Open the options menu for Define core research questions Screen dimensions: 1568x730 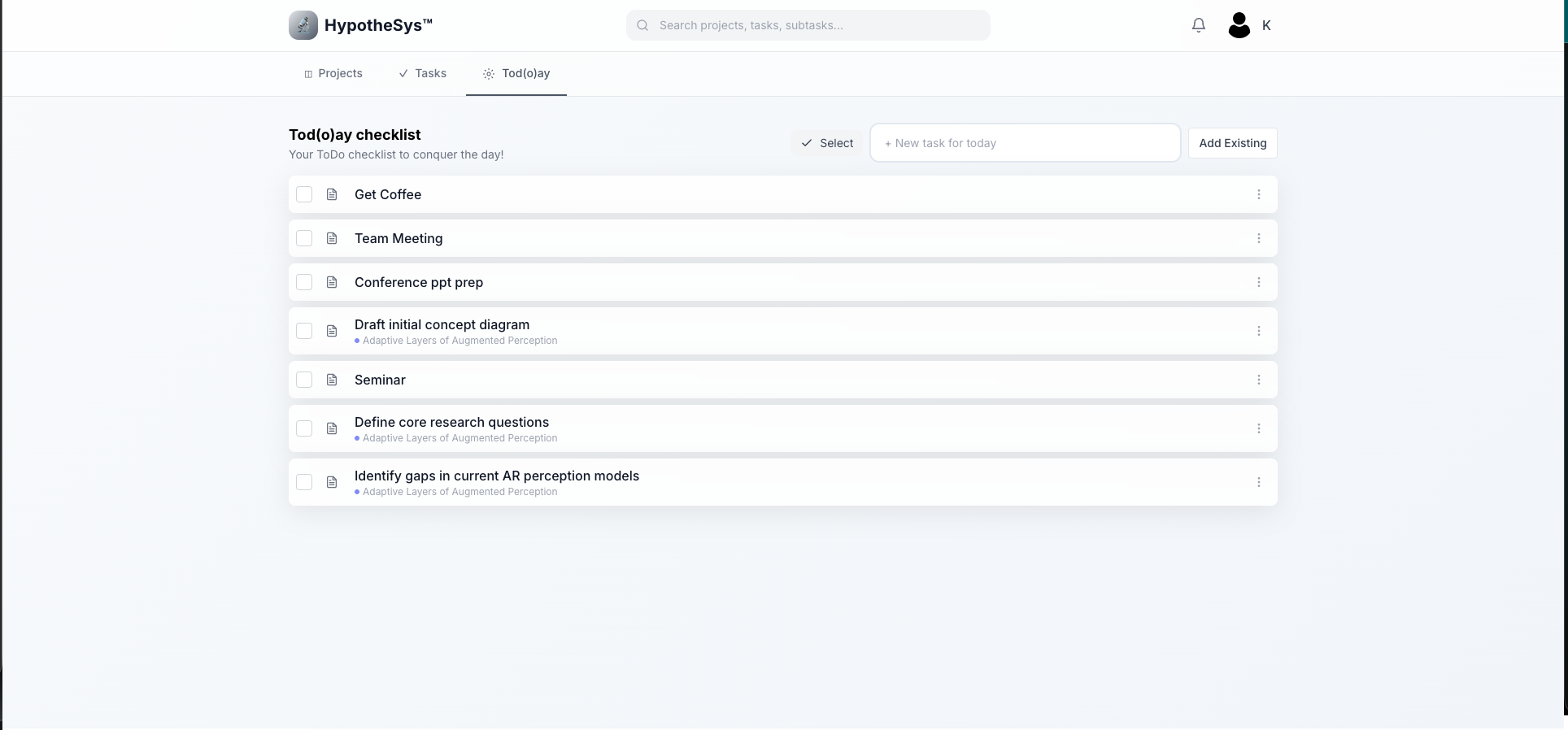[1259, 428]
